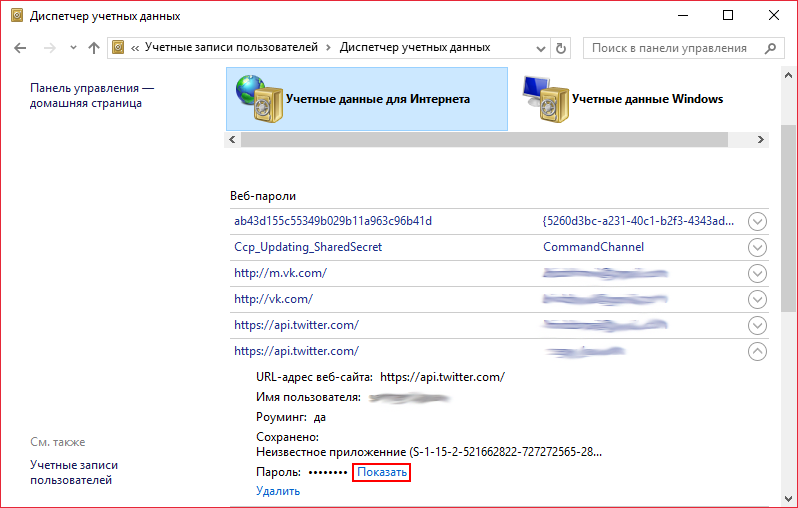Focus the control panel search field
Image resolution: width=798 pixels, height=508 pixels.
[683, 48]
